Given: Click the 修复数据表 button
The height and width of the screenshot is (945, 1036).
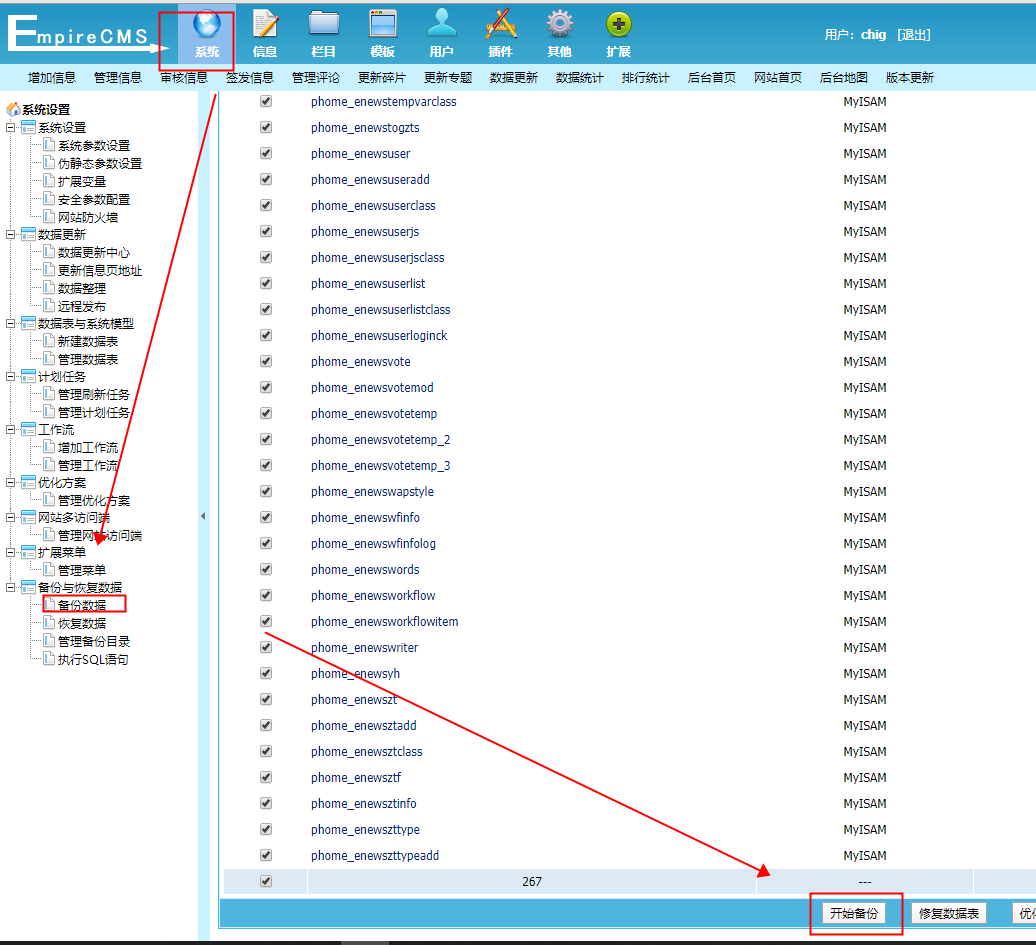Looking at the screenshot, I should tap(949, 913).
